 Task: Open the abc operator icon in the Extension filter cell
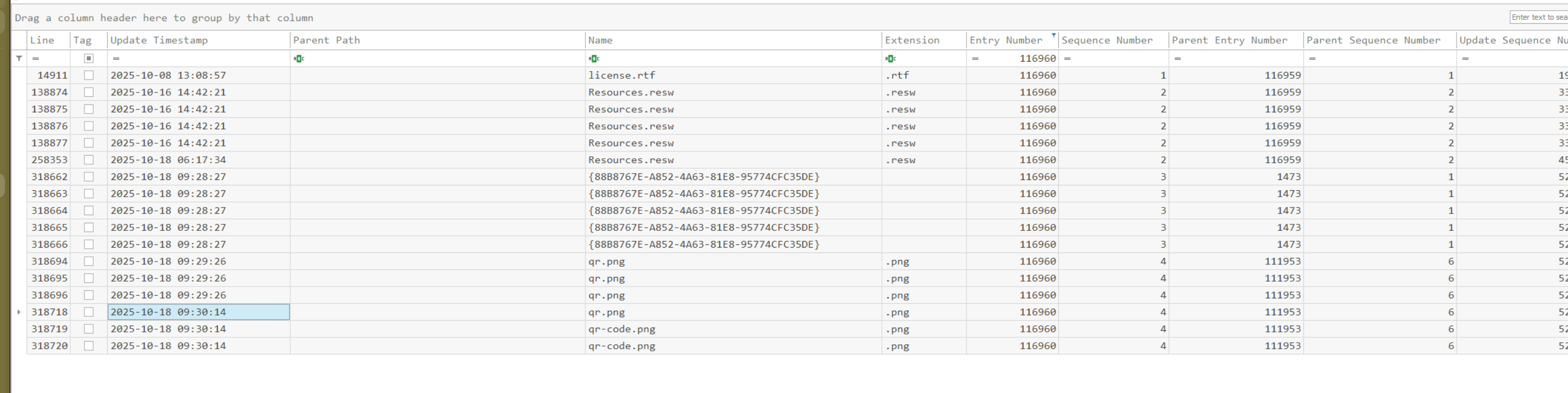click(891, 58)
